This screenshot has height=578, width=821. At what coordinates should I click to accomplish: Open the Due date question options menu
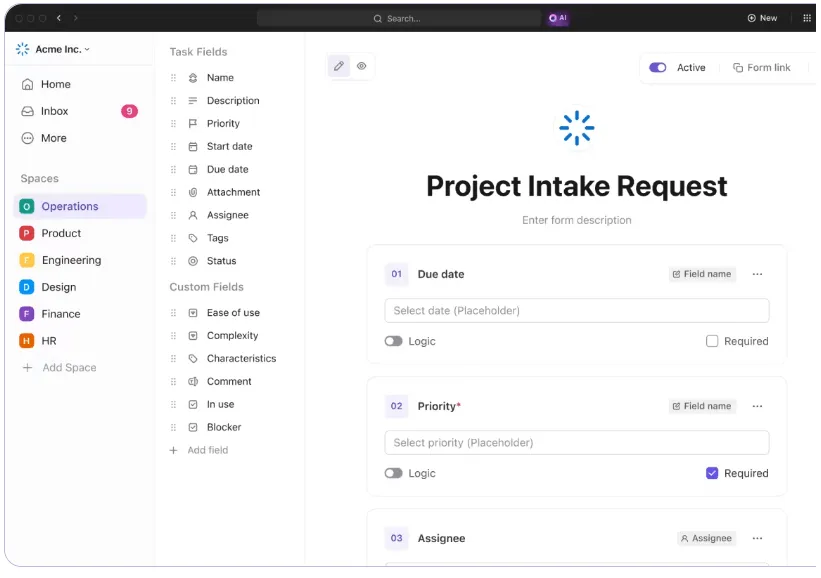(x=757, y=274)
